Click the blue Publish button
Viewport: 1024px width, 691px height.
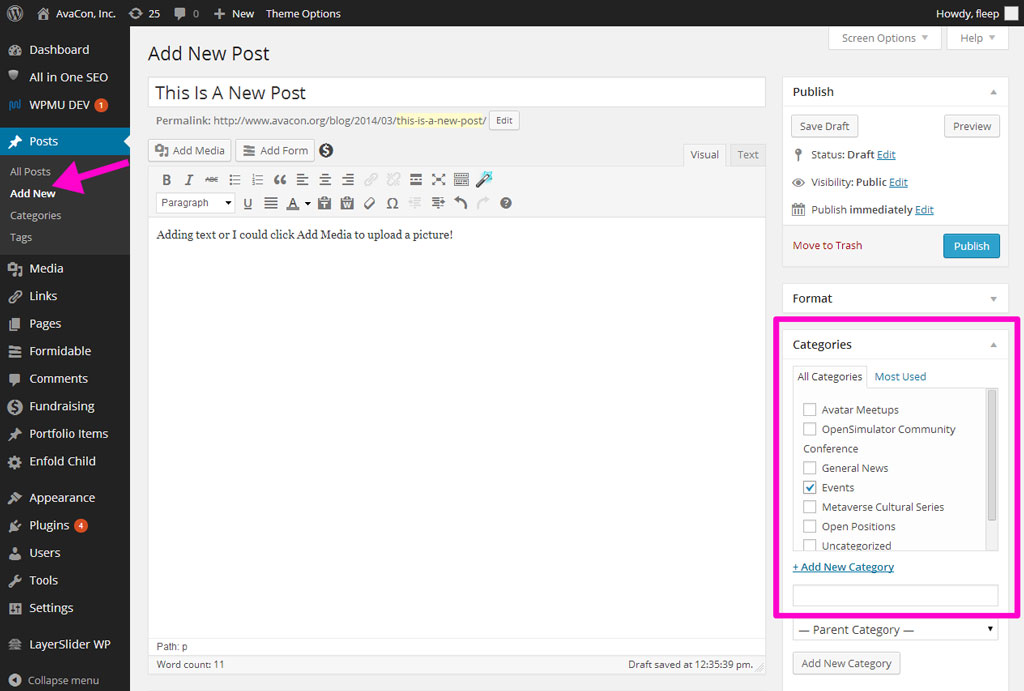[970, 246]
